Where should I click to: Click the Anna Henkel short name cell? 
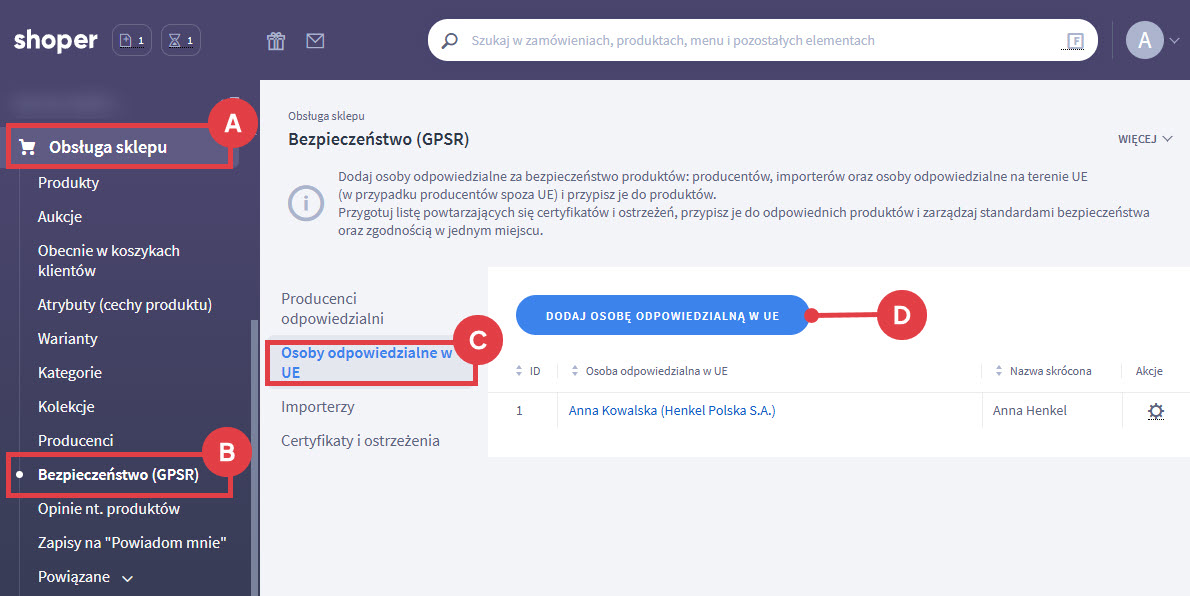coord(1030,411)
